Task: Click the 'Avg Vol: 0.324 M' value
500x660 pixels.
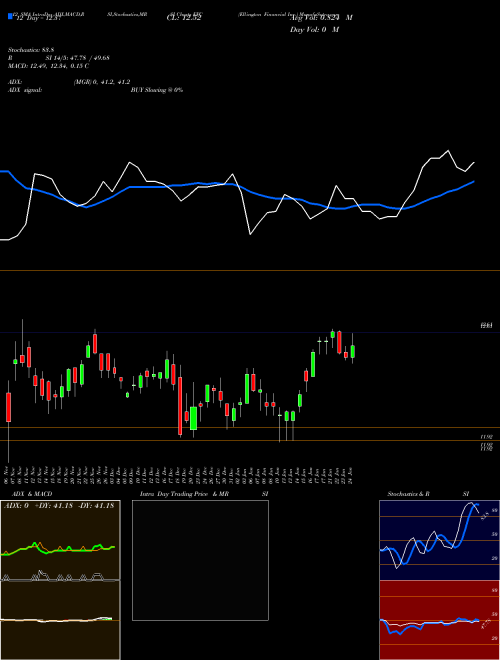Action: click(x=321, y=18)
